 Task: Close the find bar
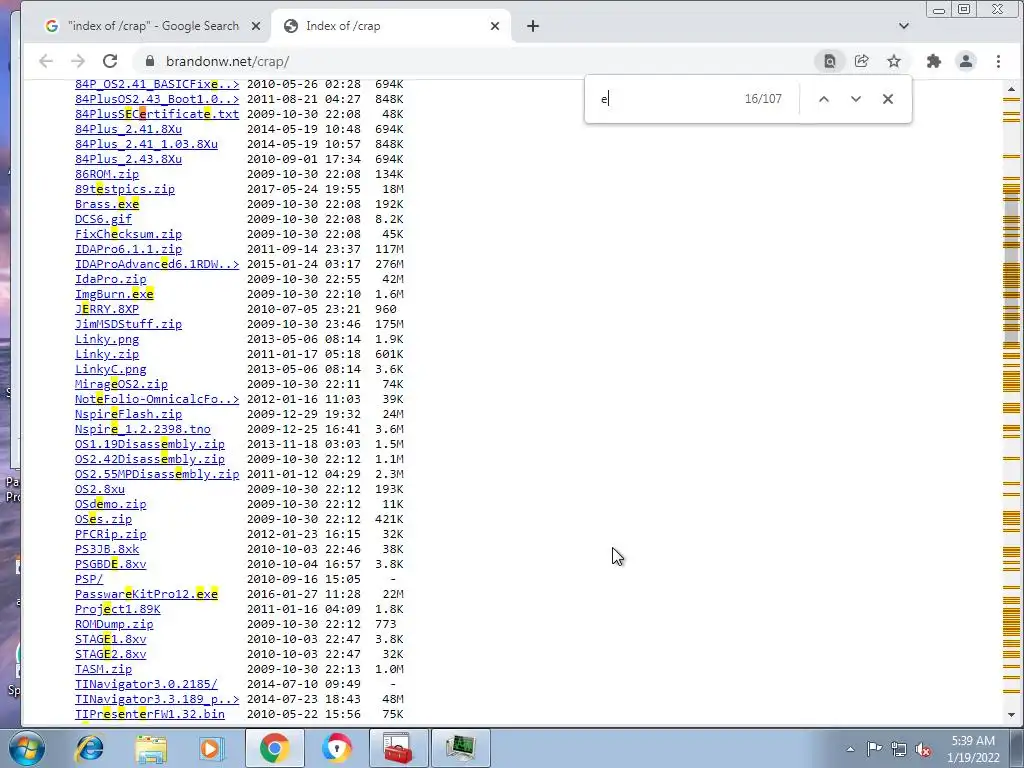coord(888,99)
